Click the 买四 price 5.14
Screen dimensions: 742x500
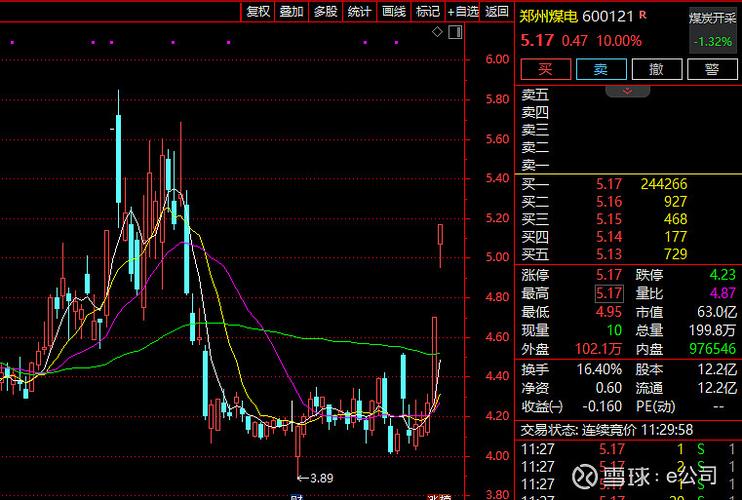click(609, 237)
